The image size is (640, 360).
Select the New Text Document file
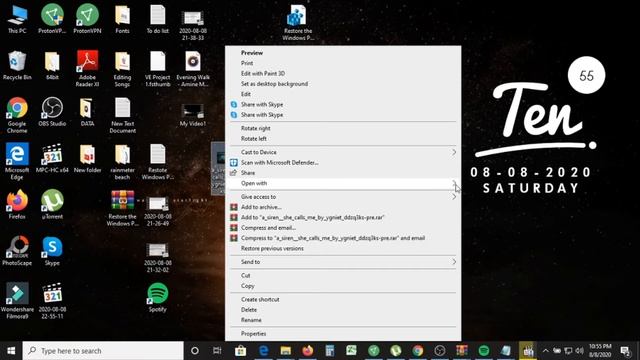(x=122, y=115)
